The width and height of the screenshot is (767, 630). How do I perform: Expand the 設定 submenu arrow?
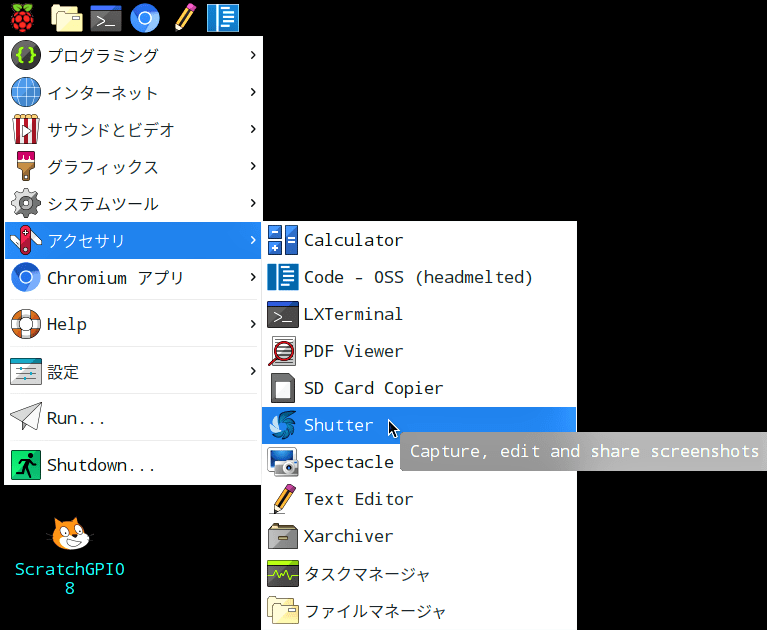[252, 371]
